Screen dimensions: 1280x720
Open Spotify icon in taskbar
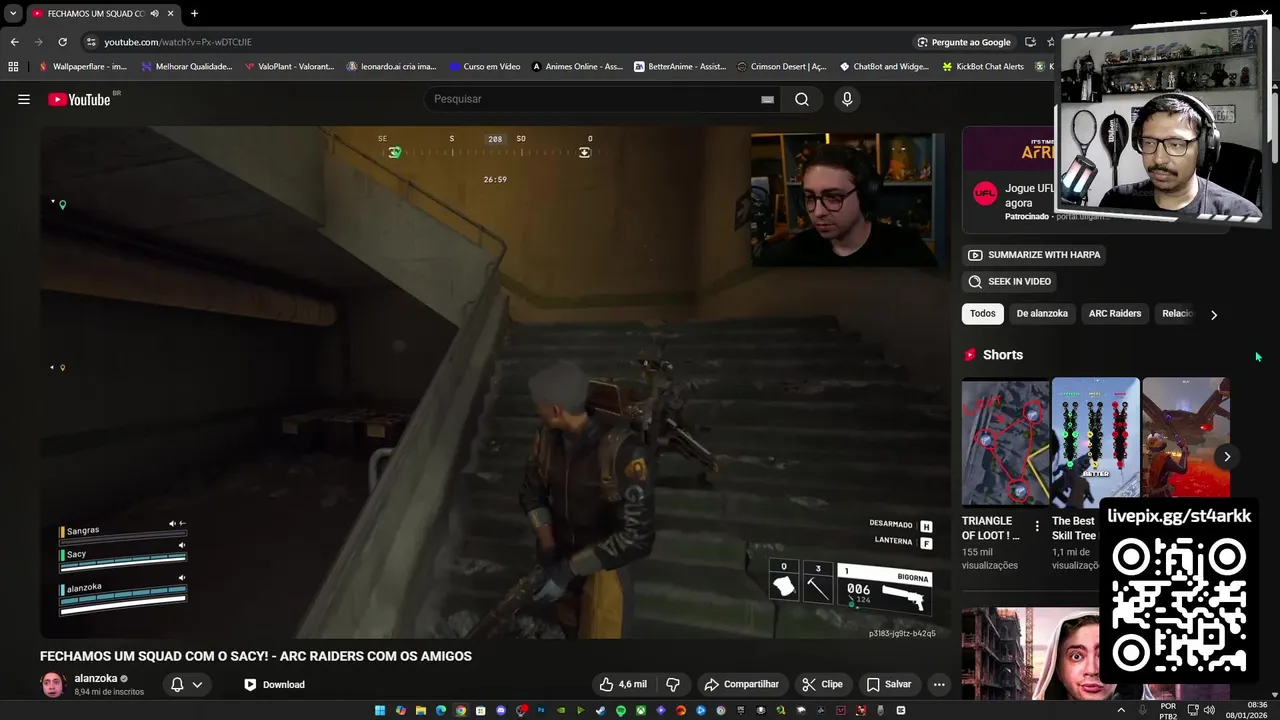621,710
